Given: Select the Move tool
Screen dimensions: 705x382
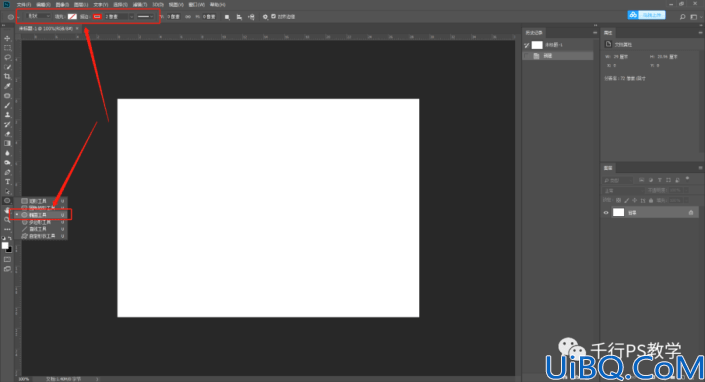Looking at the screenshot, I should [x=7, y=38].
